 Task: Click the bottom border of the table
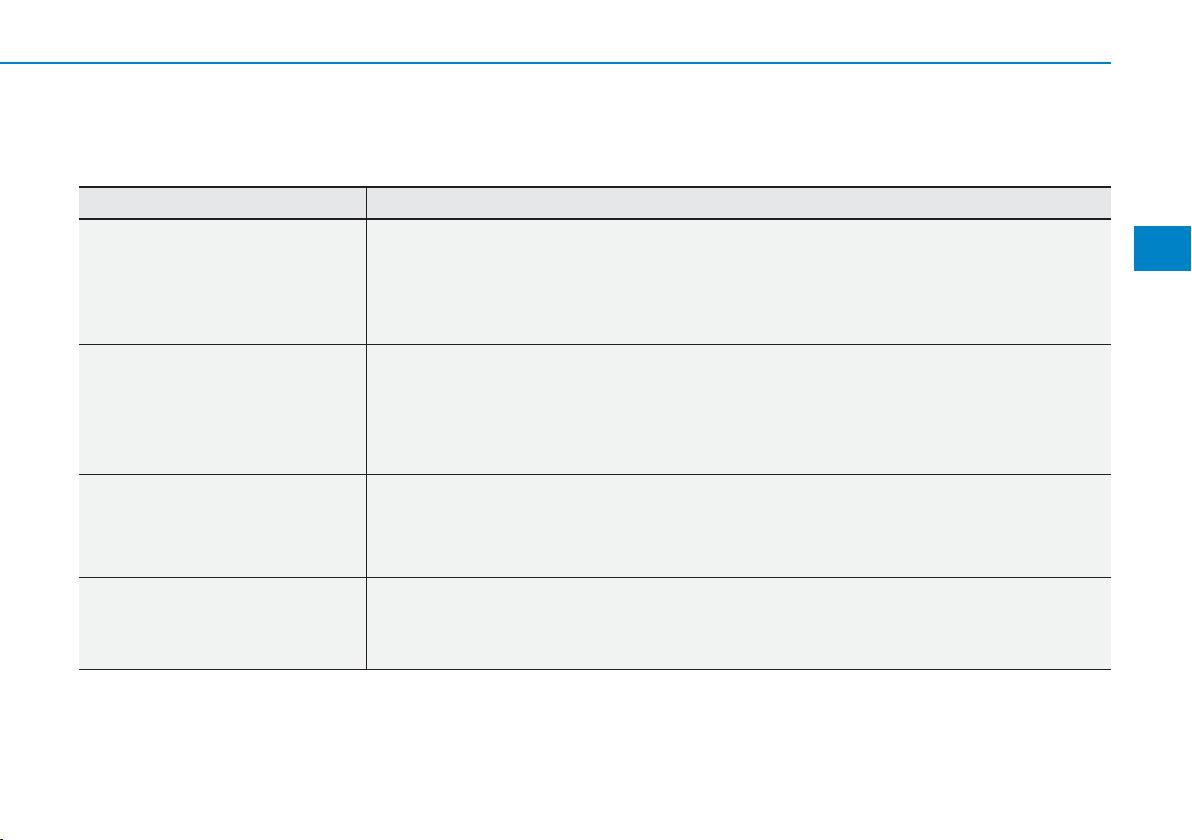[x=594, y=669]
